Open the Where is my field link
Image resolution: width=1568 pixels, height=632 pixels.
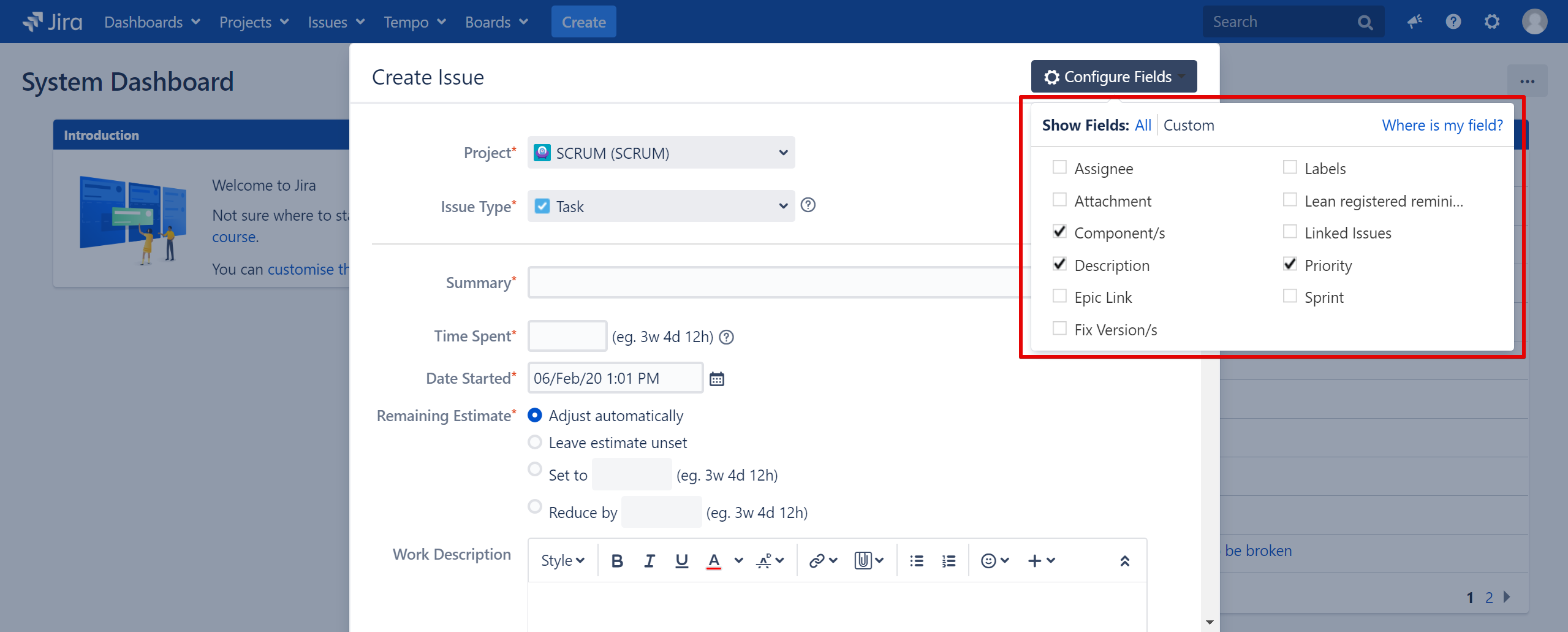pos(1442,125)
